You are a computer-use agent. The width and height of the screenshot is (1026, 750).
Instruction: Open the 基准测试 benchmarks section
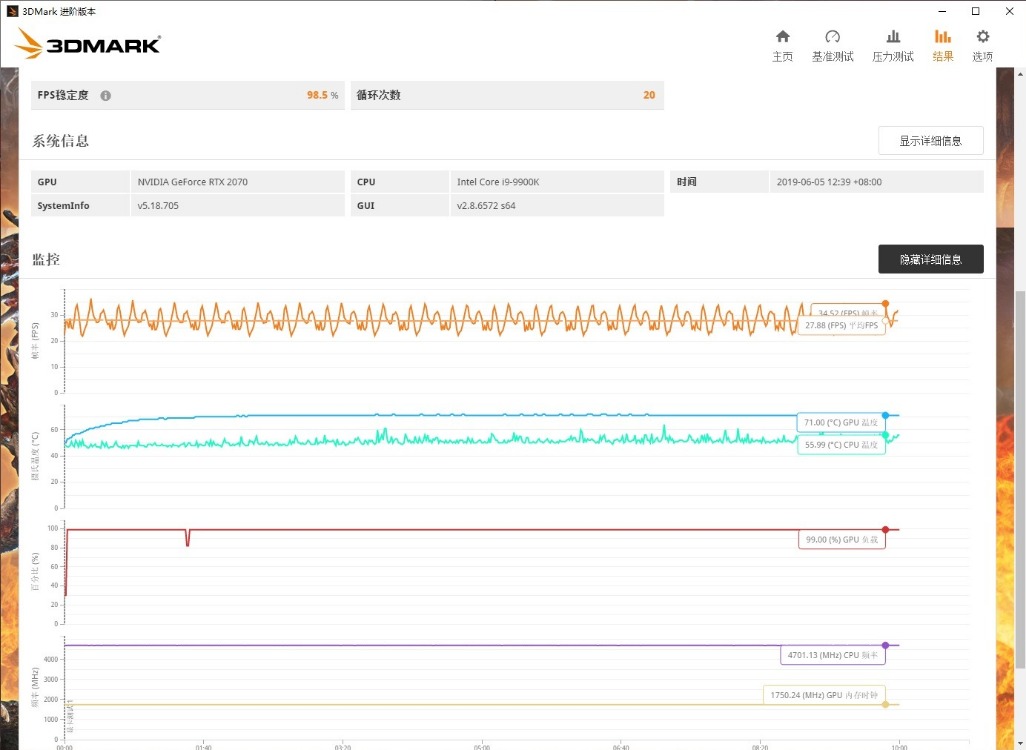point(832,45)
